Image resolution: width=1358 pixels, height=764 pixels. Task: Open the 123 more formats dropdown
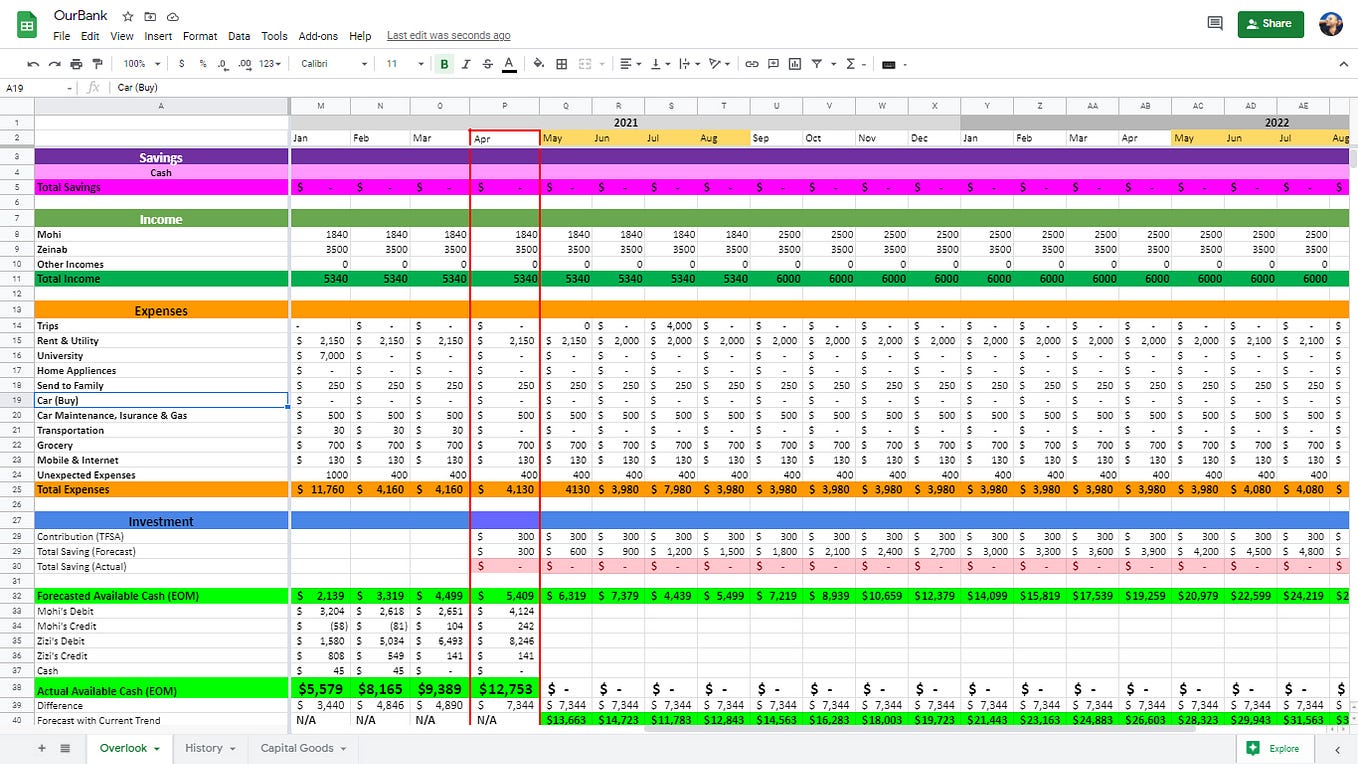click(x=271, y=64)
